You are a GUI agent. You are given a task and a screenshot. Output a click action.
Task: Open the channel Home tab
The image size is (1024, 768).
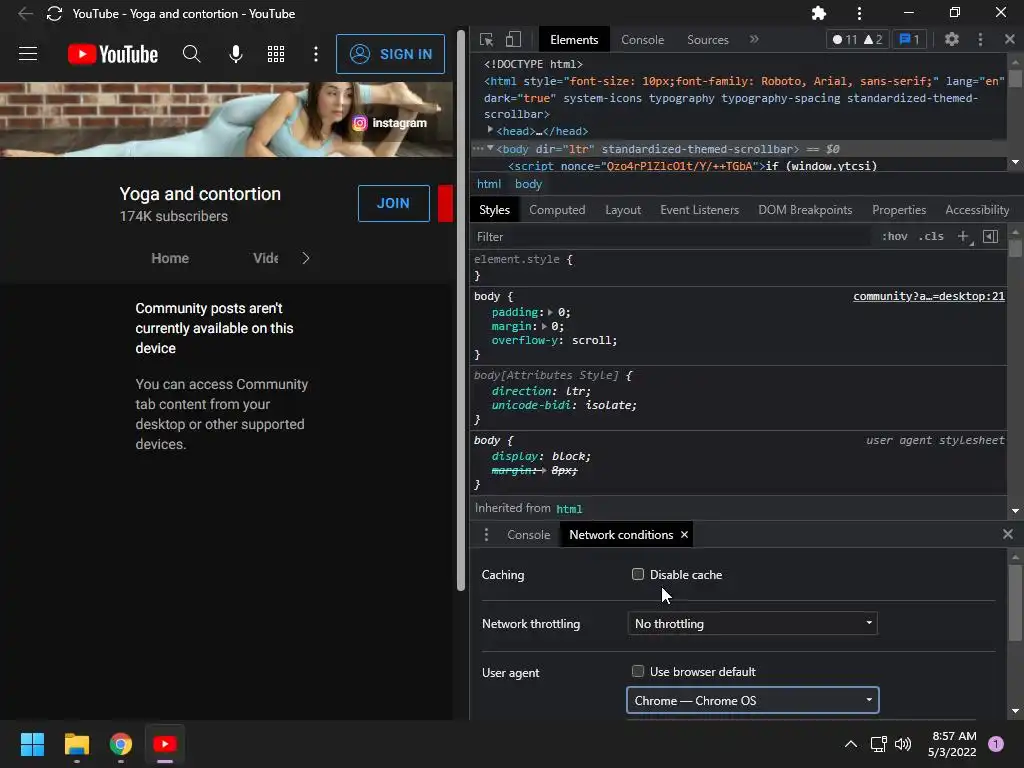coord(170,258)
